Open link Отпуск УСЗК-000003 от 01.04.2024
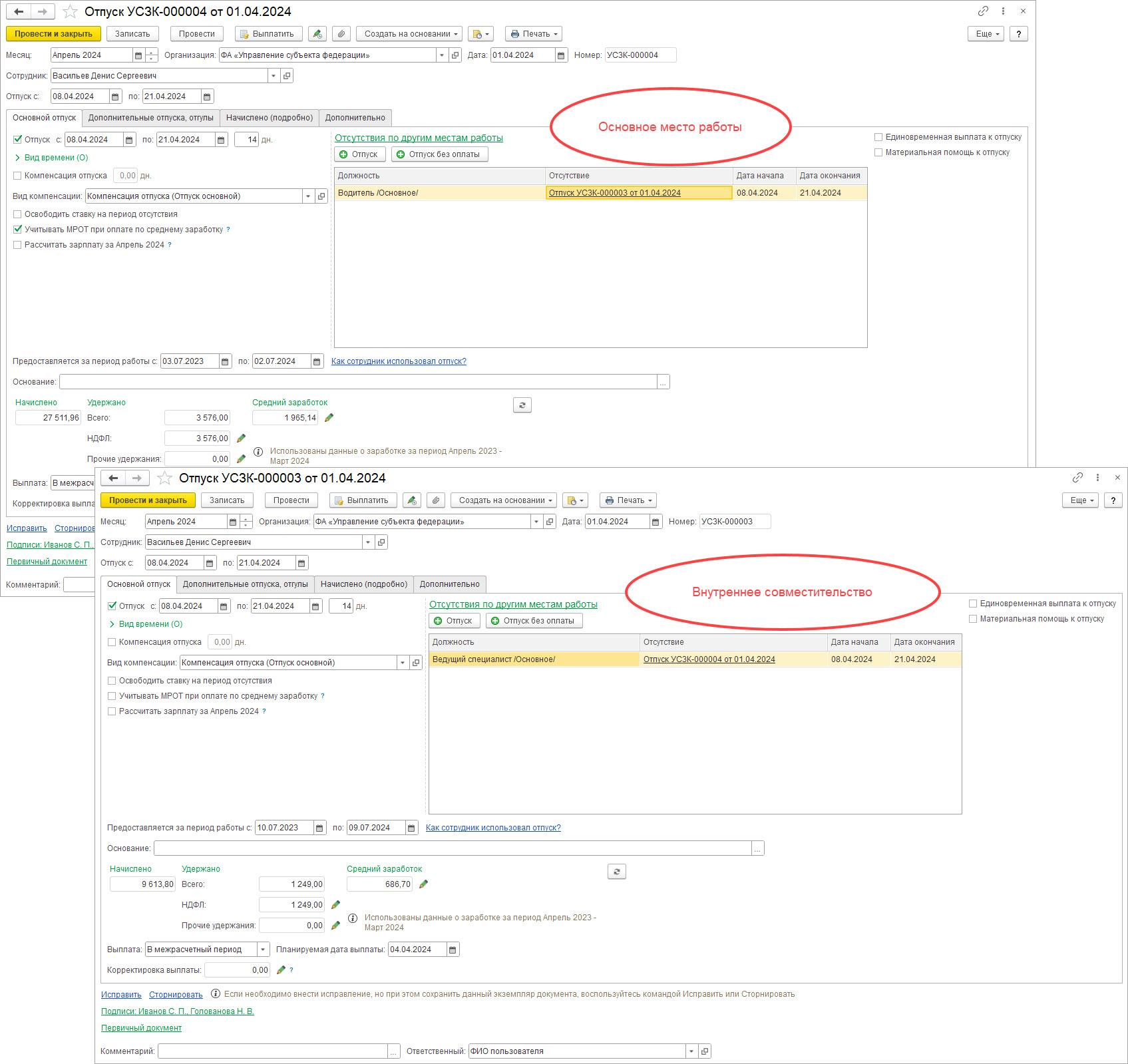 [615, 193]
